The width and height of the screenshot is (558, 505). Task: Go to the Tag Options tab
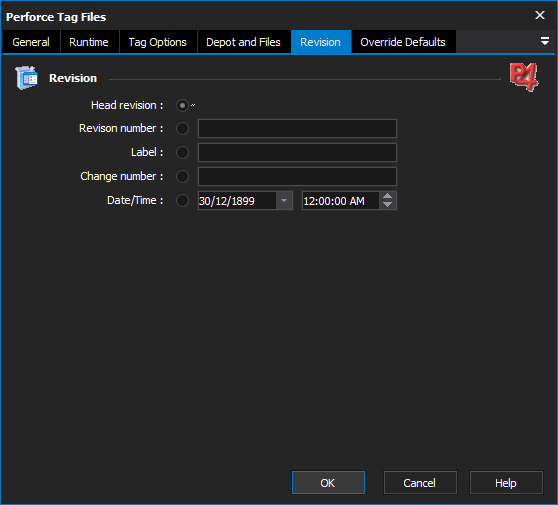tap(158, 42)
